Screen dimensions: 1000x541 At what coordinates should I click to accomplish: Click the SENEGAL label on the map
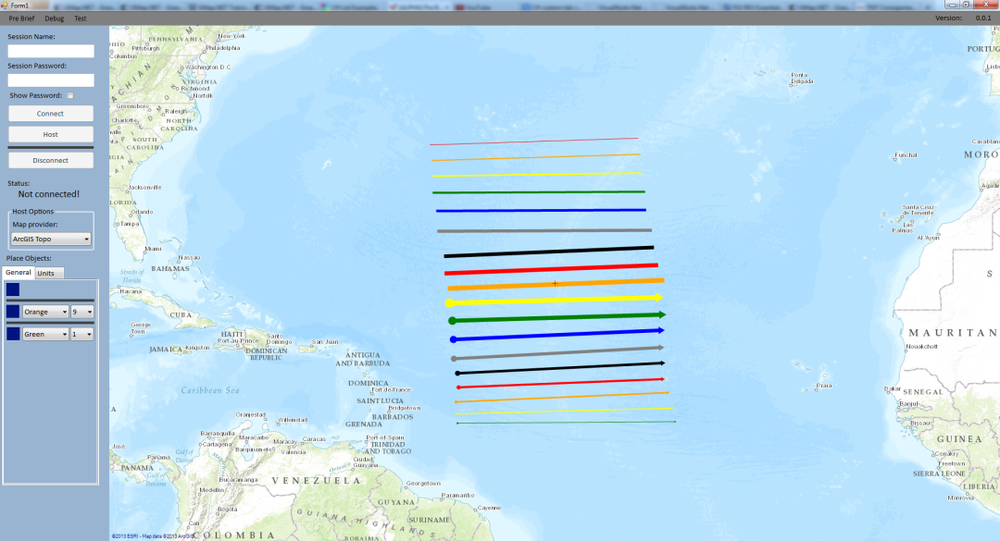[x=922, y=392]
